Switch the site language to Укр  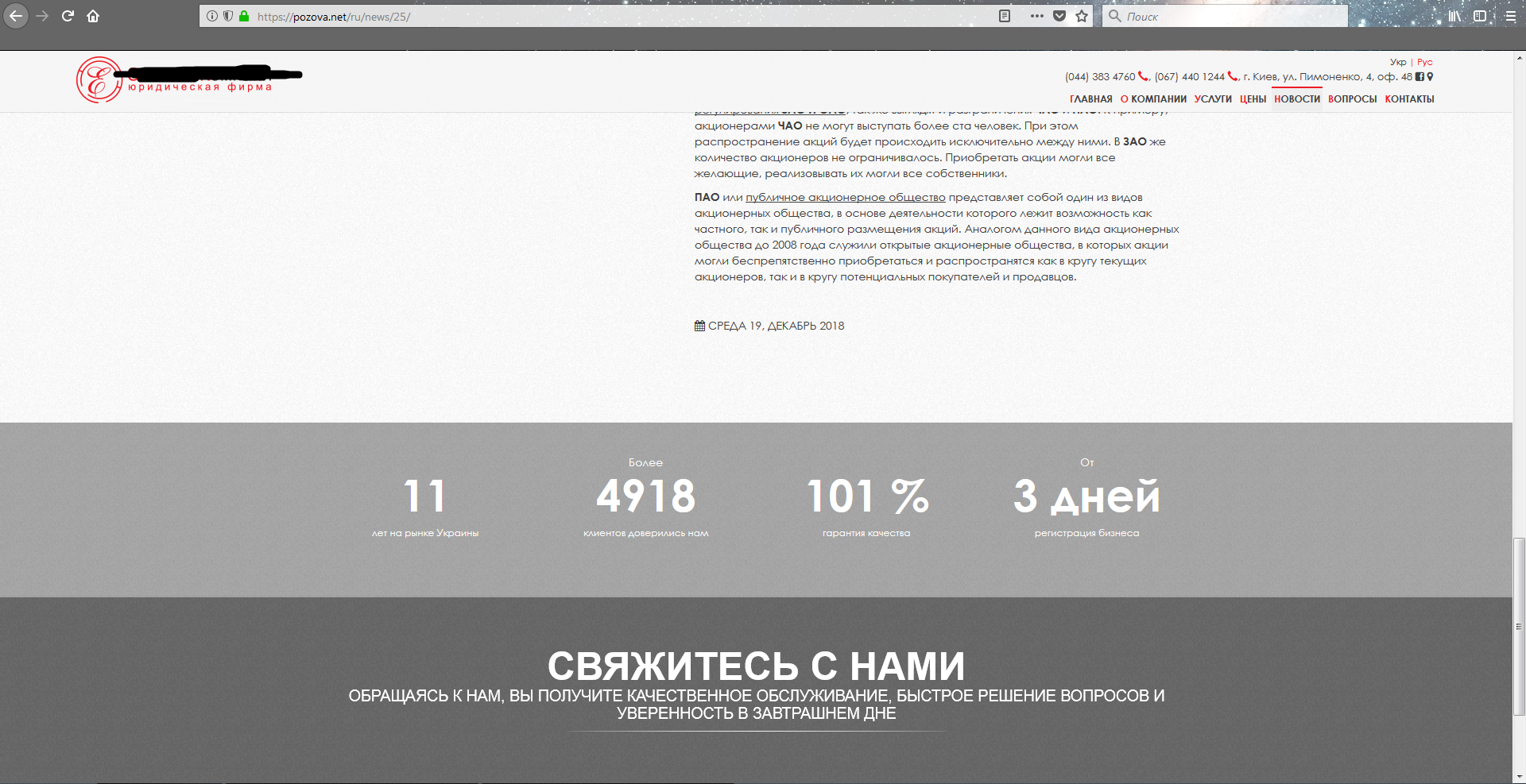[x=1398, y=62]
